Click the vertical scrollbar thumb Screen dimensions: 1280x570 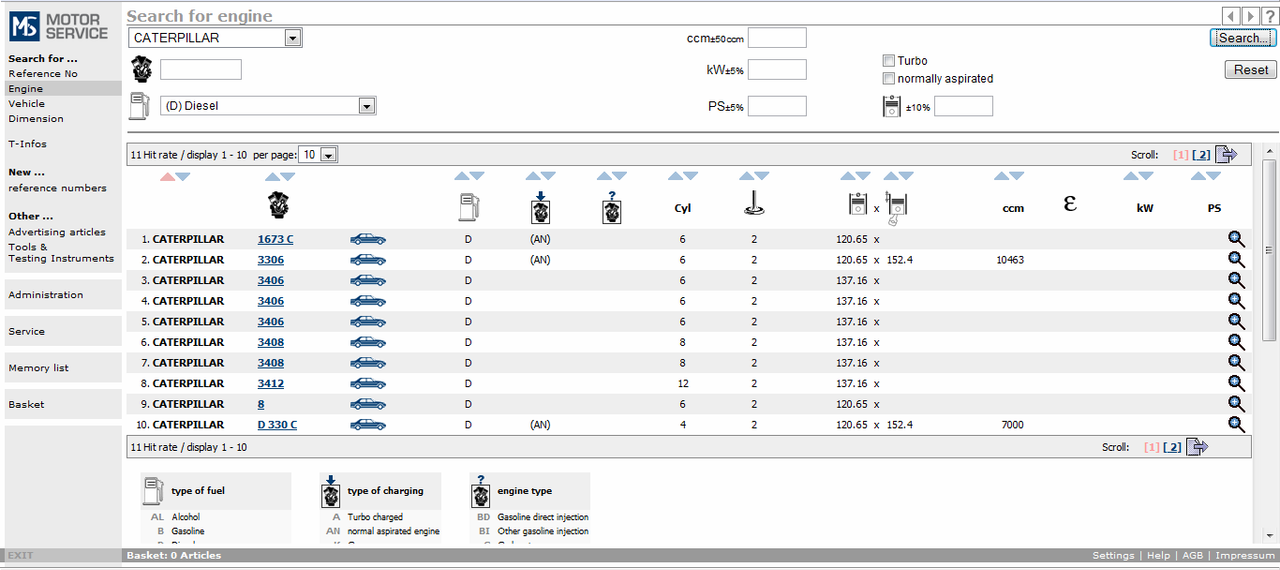[1270, 250]
